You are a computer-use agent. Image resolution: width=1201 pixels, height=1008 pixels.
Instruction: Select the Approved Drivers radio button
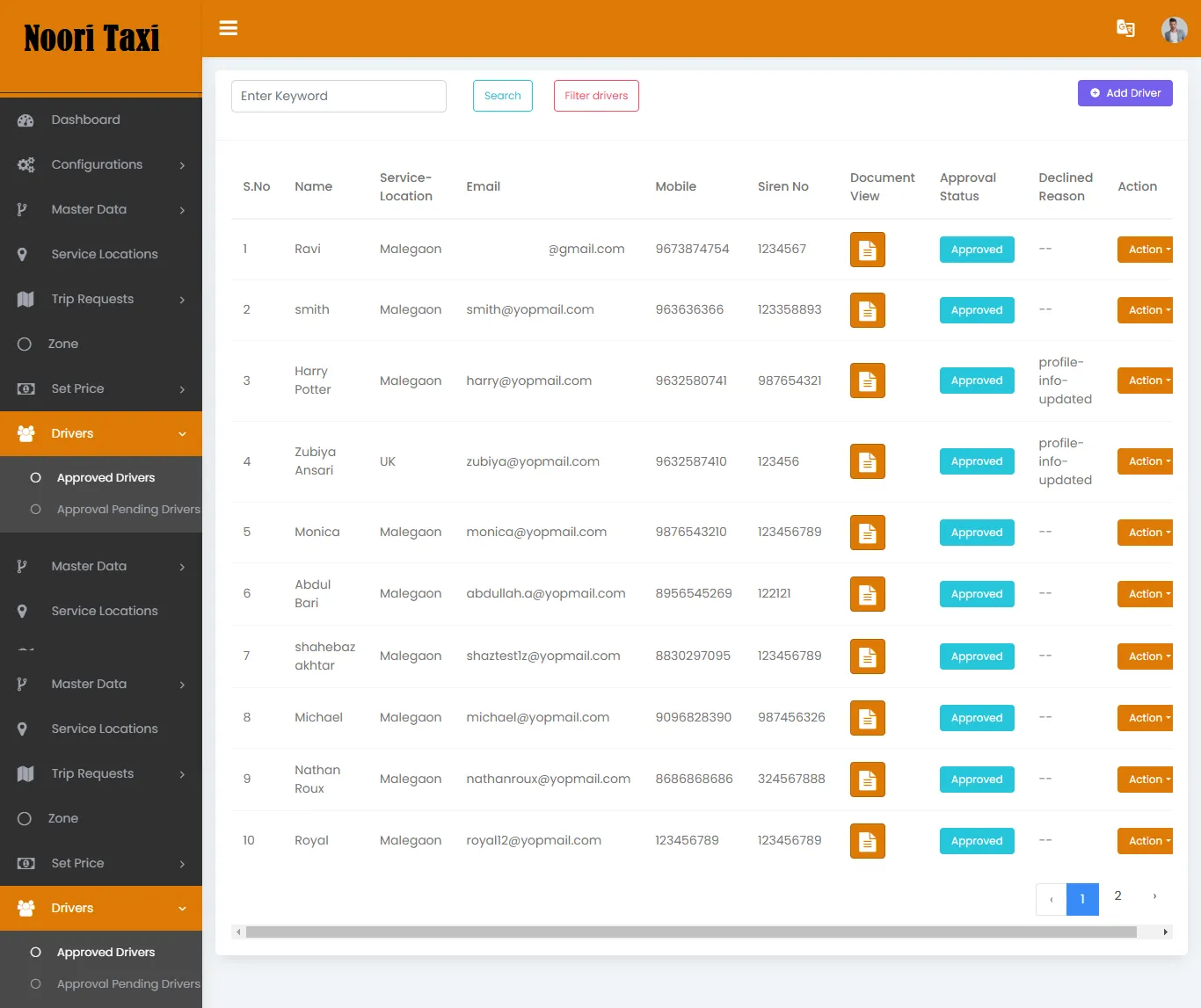(x=35, y=477)
